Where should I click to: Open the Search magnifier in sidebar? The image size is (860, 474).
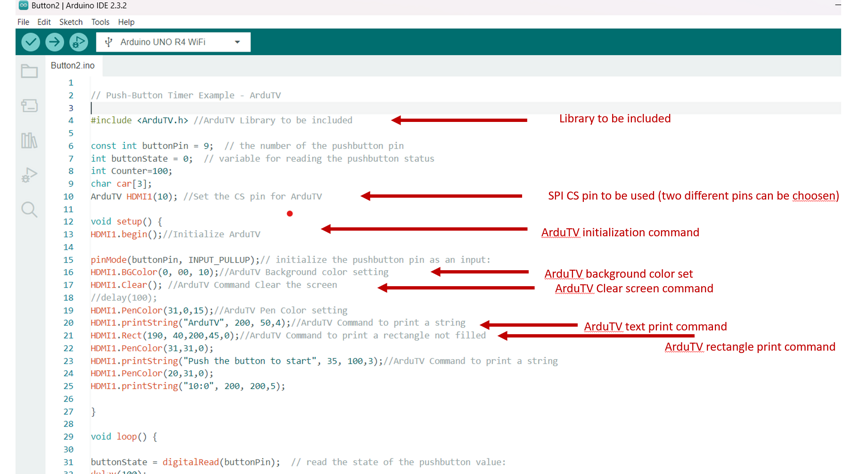[29, 210]
